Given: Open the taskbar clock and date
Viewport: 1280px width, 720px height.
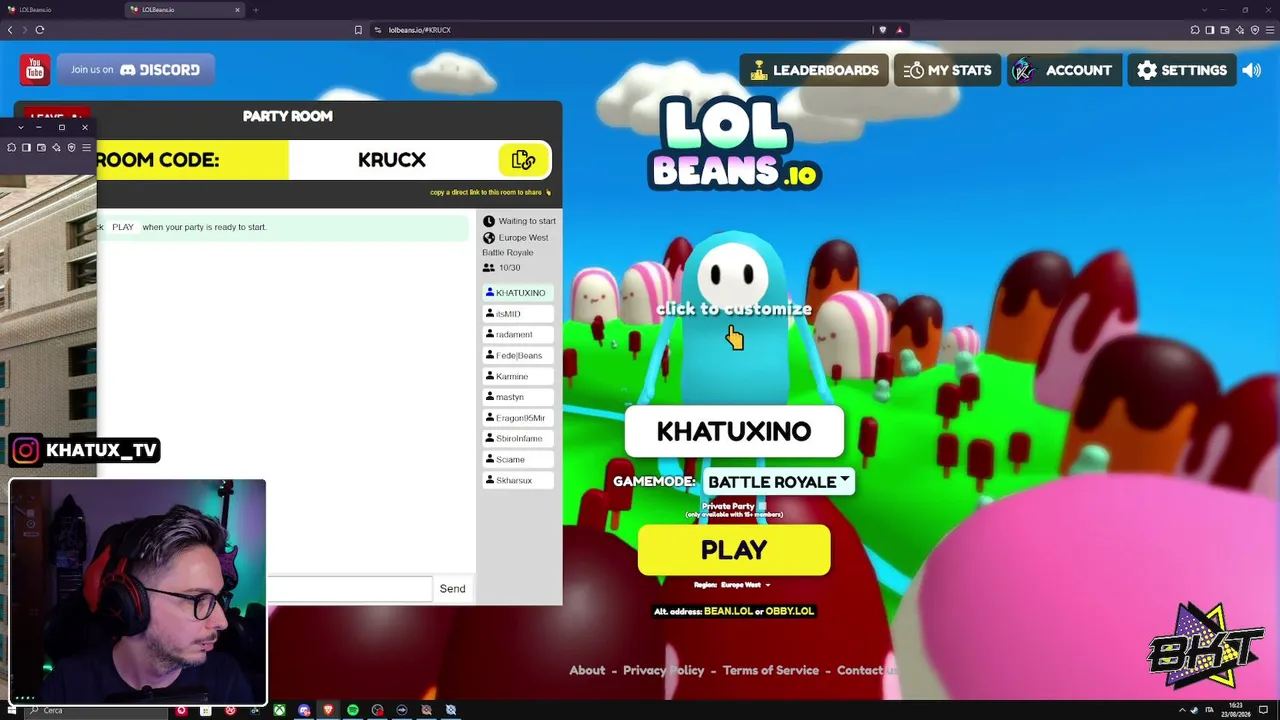Looking at the screenshot, I should coord(1236,711).
